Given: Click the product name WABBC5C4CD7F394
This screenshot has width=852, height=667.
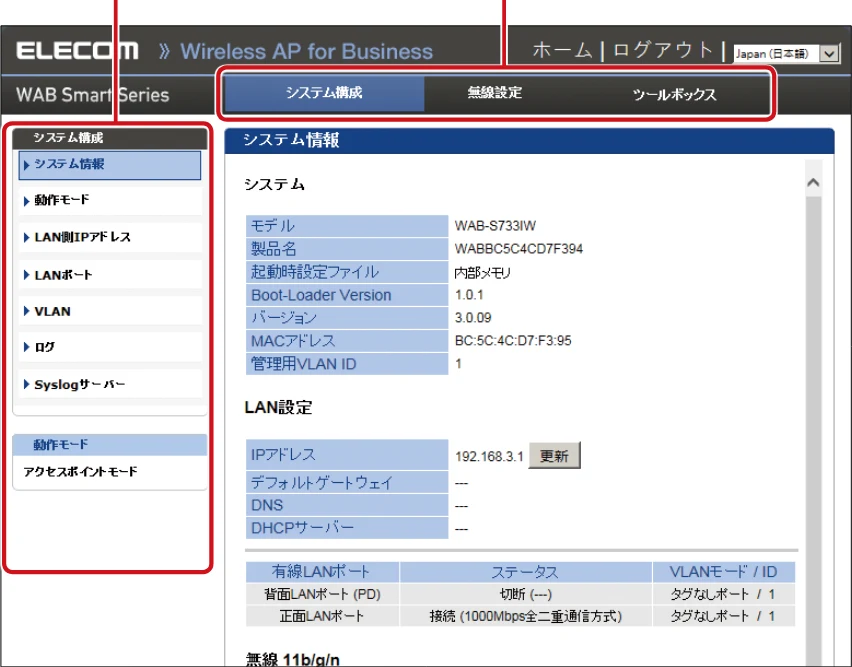Looking at the screenshot, I should [518, 249].
